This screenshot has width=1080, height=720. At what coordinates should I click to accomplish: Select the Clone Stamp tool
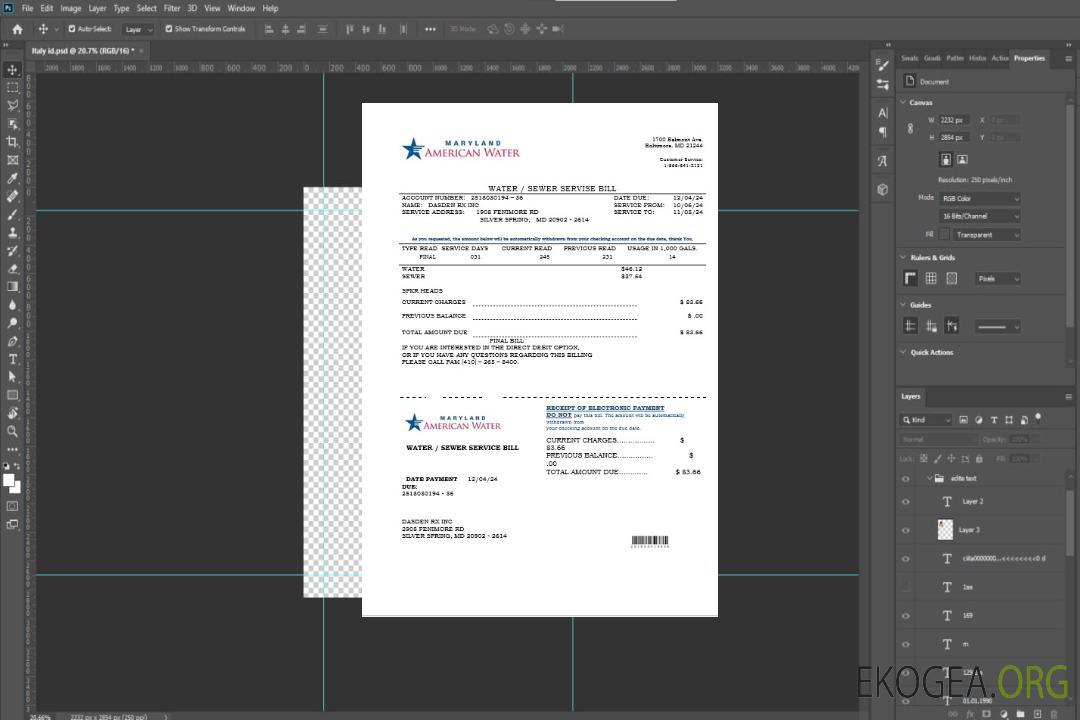tap(12, 232)
